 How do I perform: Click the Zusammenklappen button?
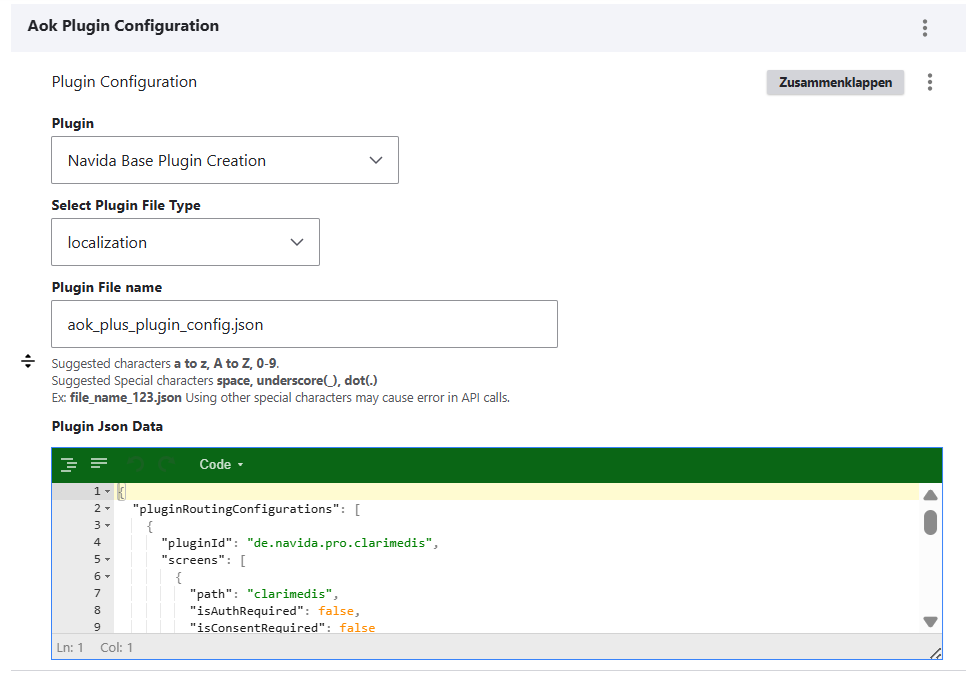(835, 83)
